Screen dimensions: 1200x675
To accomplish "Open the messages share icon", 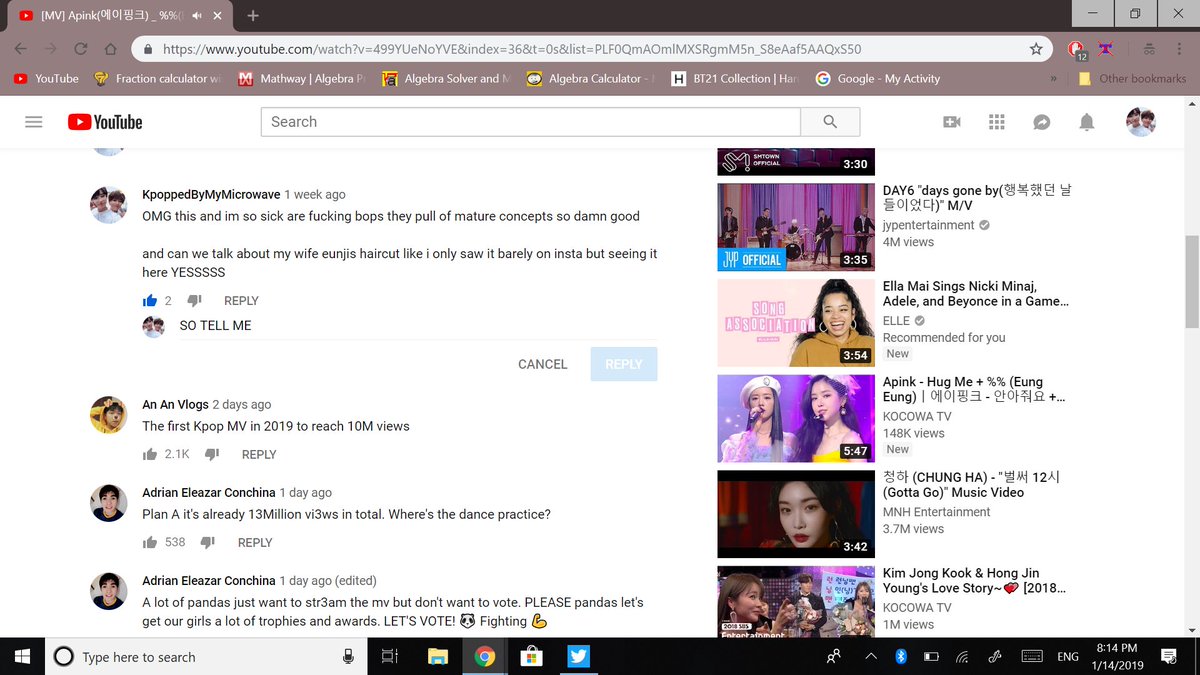I will (x=1041, y=122).
